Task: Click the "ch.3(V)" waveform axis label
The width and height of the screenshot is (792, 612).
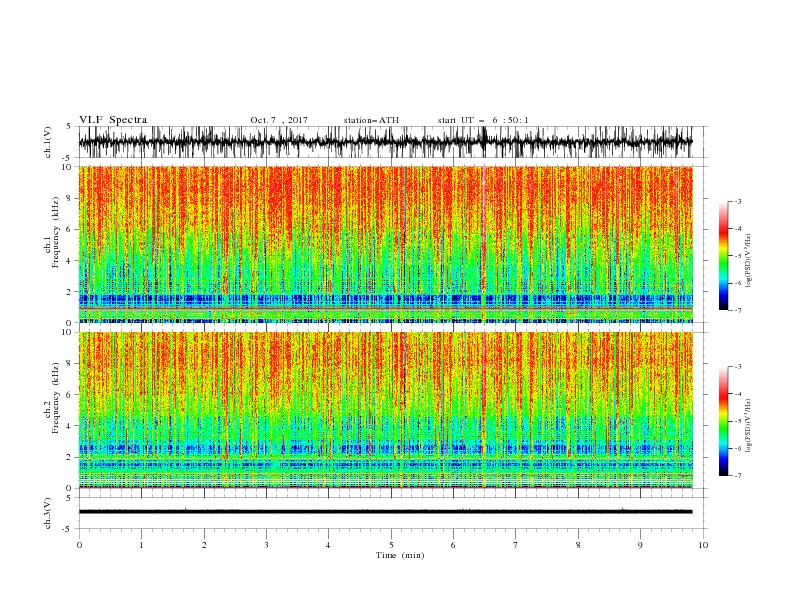Action: 48,513
